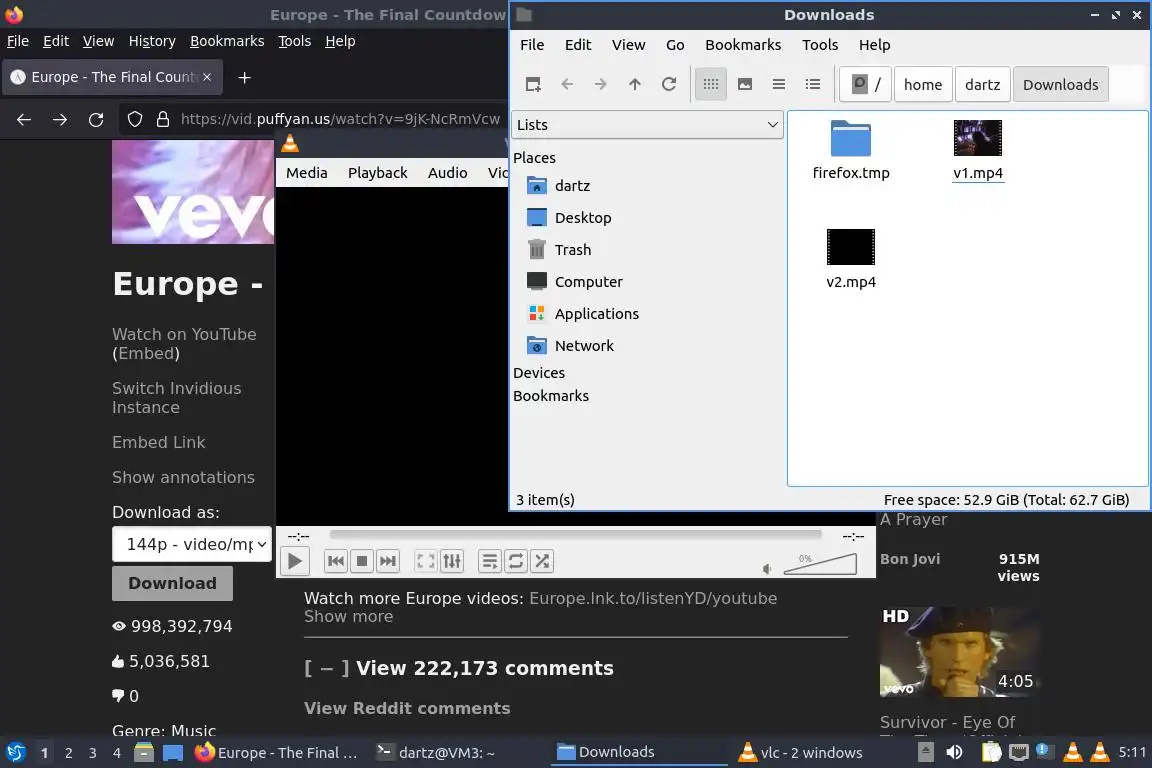1152x768 pixels.
Task: Collapse comments with the [ – ] toggle
Action: pyautogui.click(x=327, y=668)
